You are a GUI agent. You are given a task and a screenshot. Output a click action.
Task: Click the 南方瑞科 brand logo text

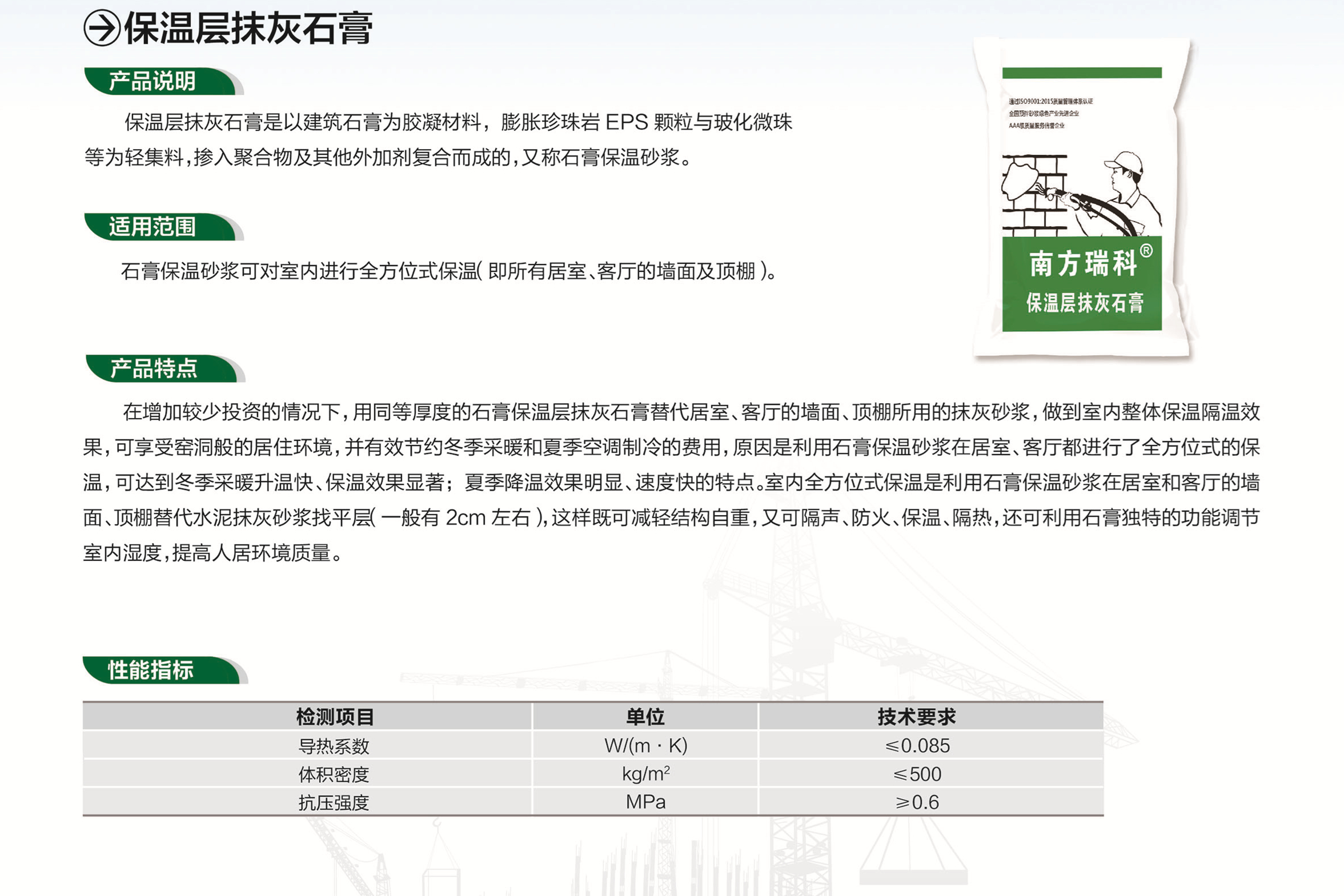coord(1083,264)
